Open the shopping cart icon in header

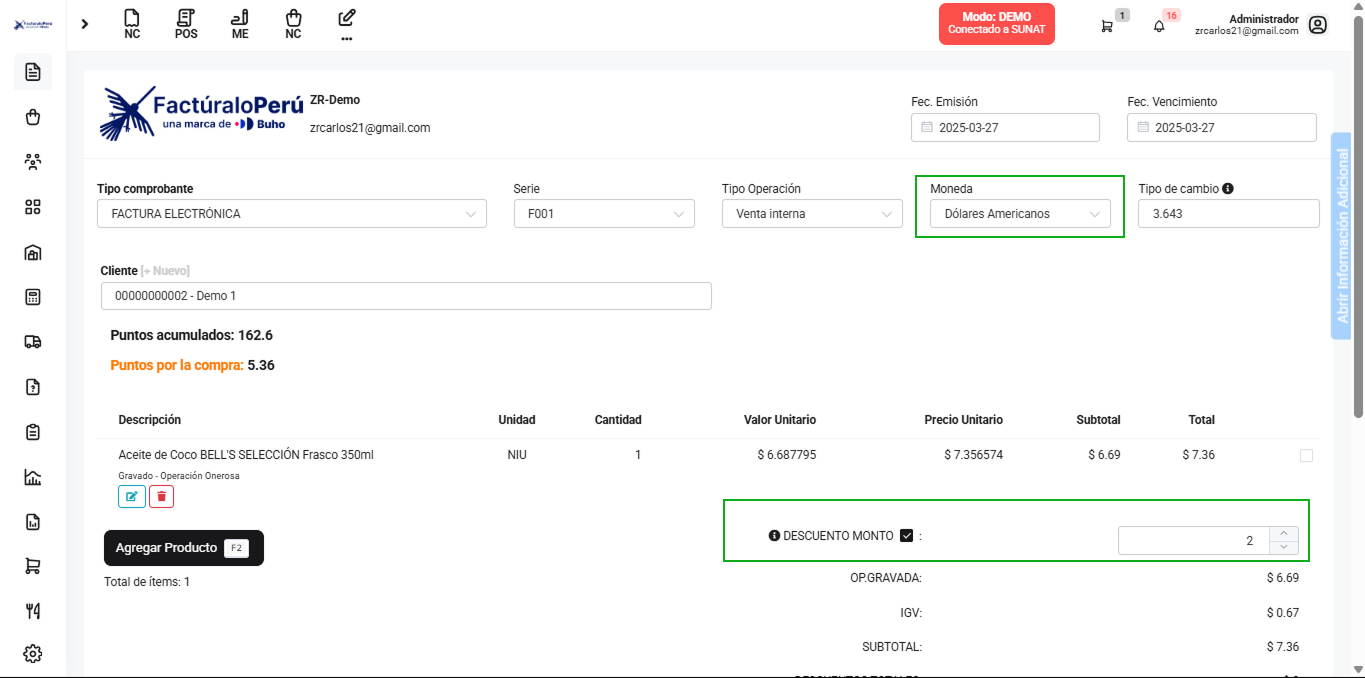1107,26
